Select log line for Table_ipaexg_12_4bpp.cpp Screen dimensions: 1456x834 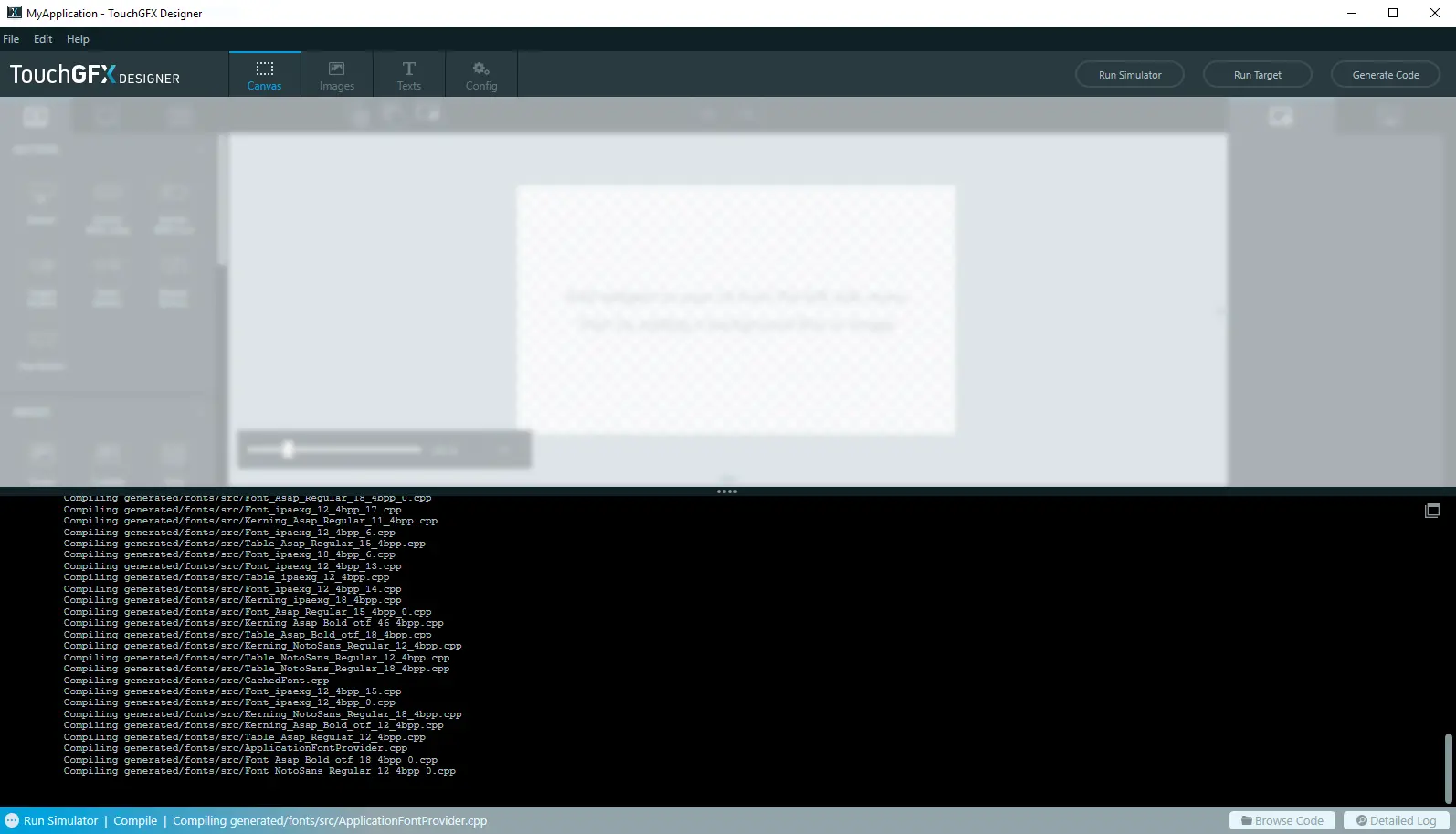[x=227, y=577]
